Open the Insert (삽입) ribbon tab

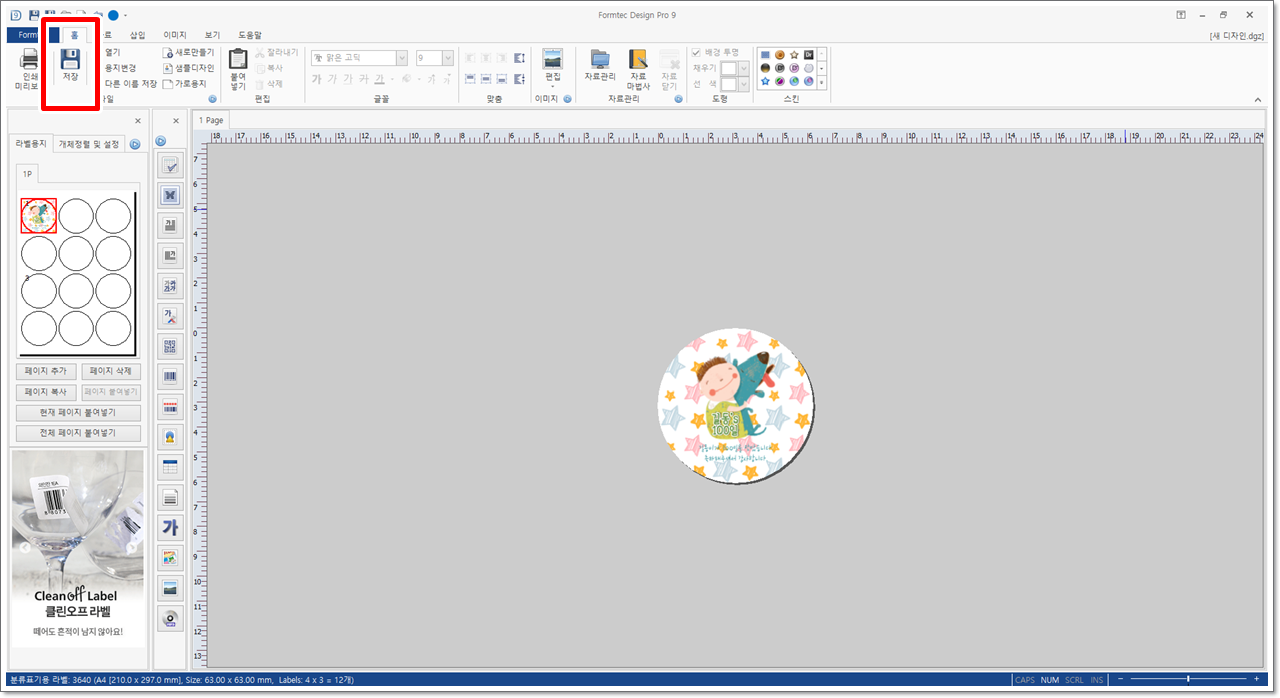click(137, 35)
